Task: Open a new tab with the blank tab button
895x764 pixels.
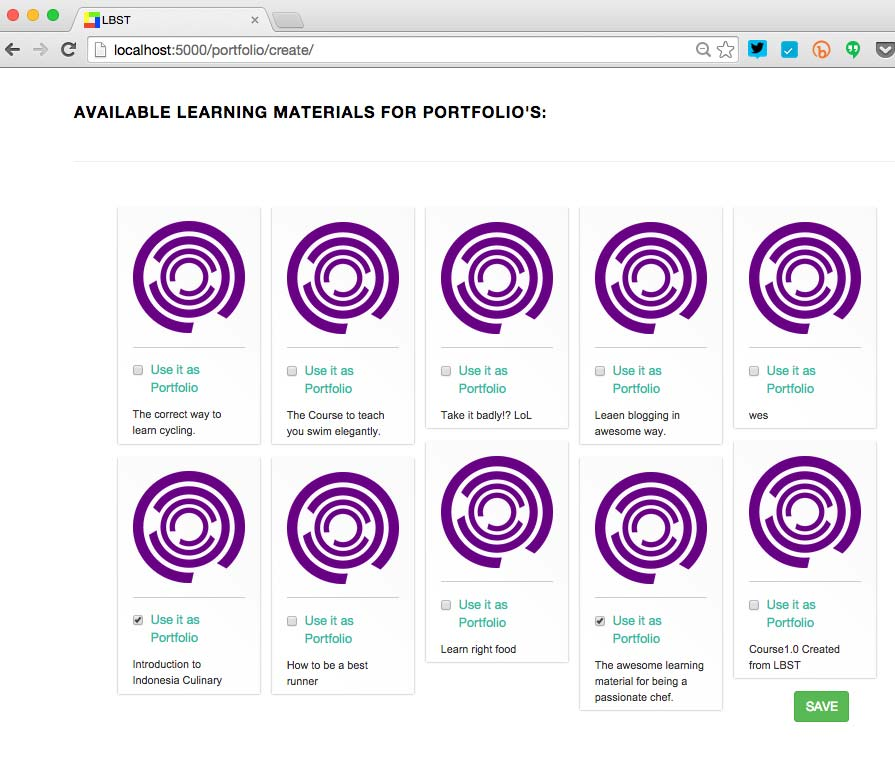Action: 288,21
